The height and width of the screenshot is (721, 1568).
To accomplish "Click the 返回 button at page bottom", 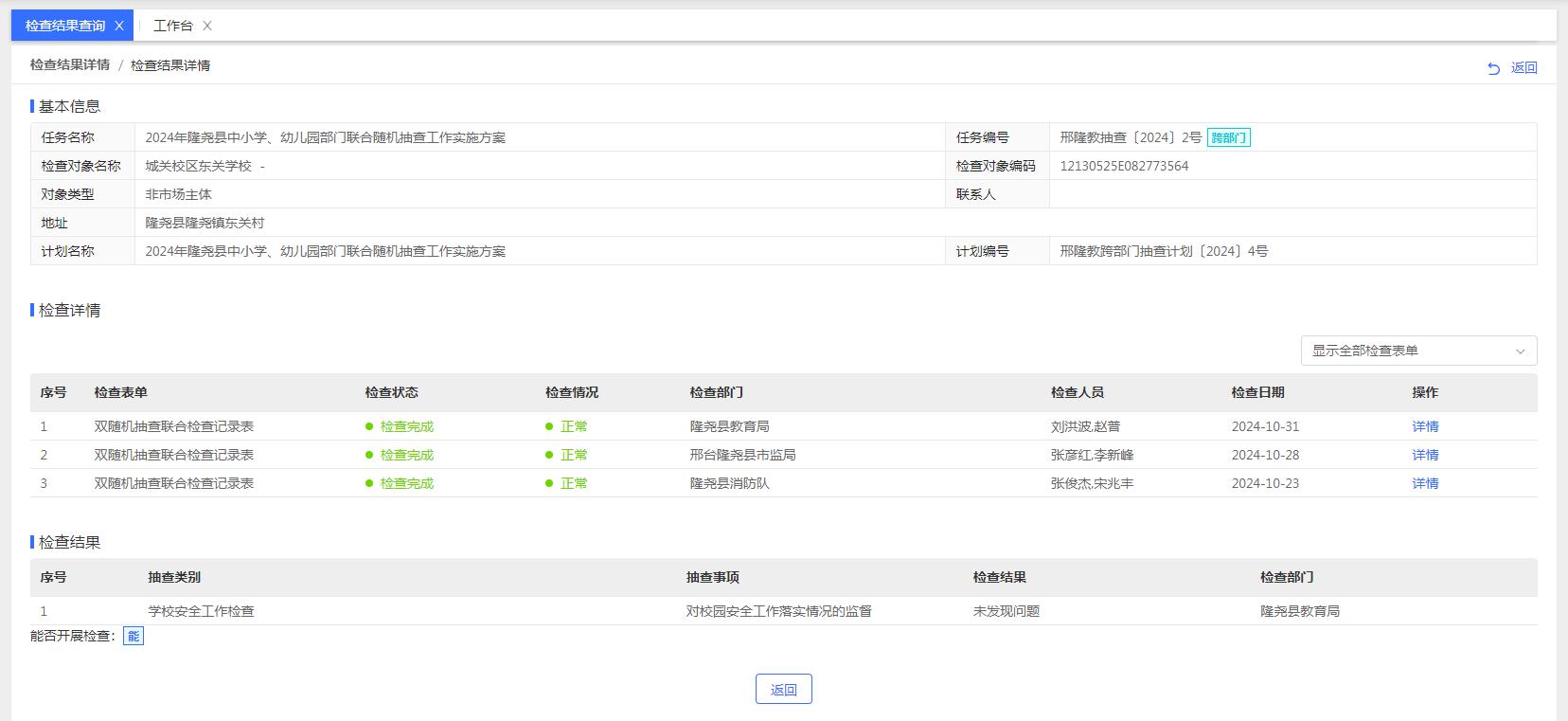I will [783, 689].
